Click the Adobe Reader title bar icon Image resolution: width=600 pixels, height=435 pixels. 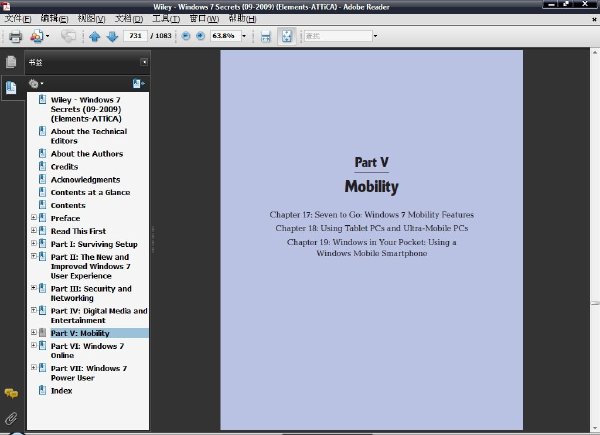click(6, 5)
